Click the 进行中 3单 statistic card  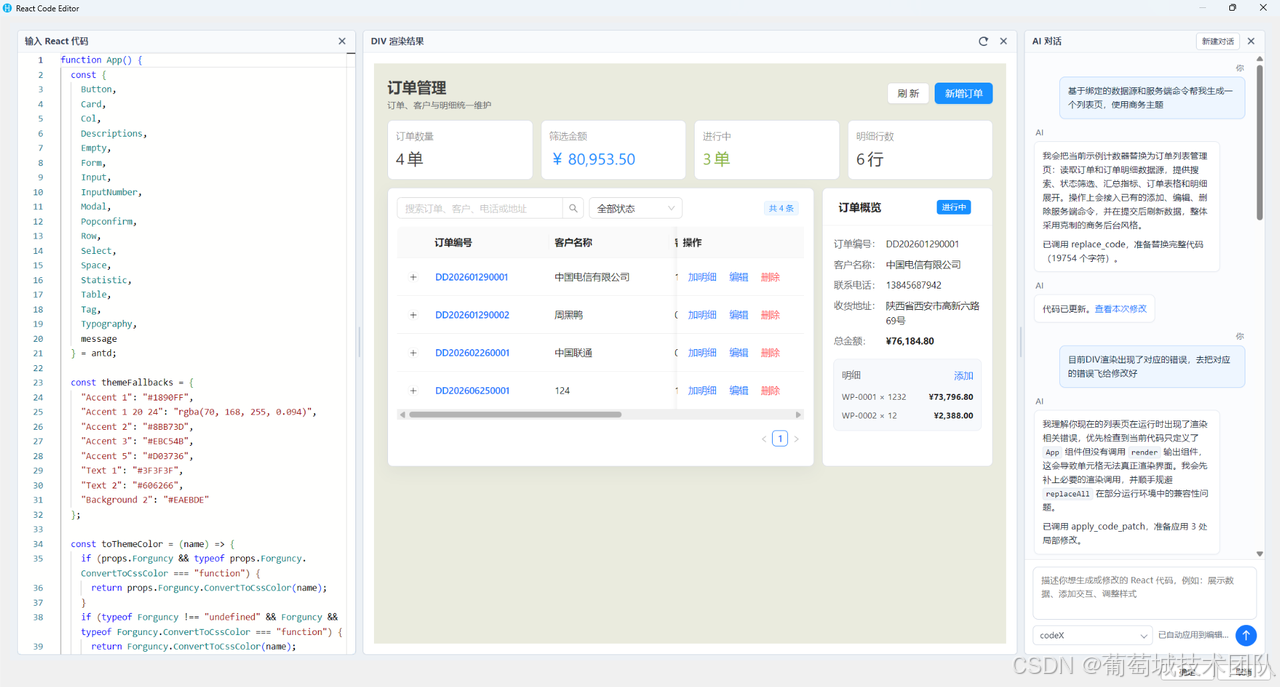767,150
